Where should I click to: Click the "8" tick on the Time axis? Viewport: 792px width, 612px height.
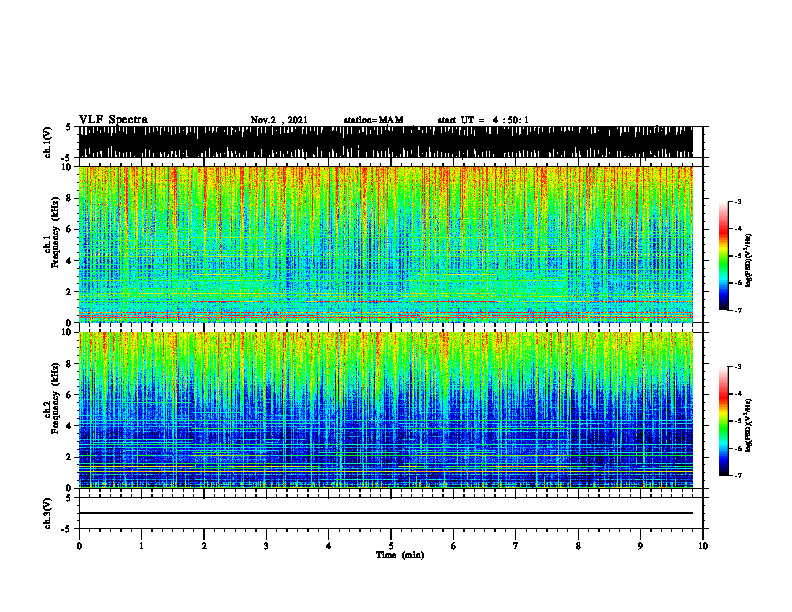tap(578, 546)
